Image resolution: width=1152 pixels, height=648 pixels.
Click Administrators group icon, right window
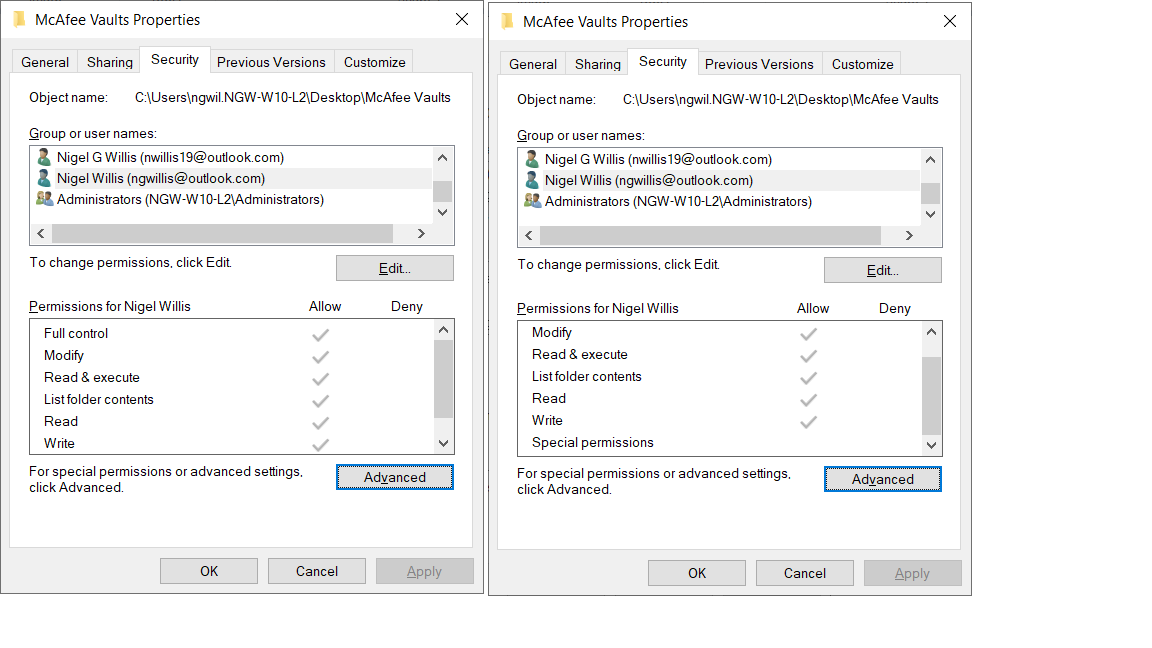click(532, 201)
